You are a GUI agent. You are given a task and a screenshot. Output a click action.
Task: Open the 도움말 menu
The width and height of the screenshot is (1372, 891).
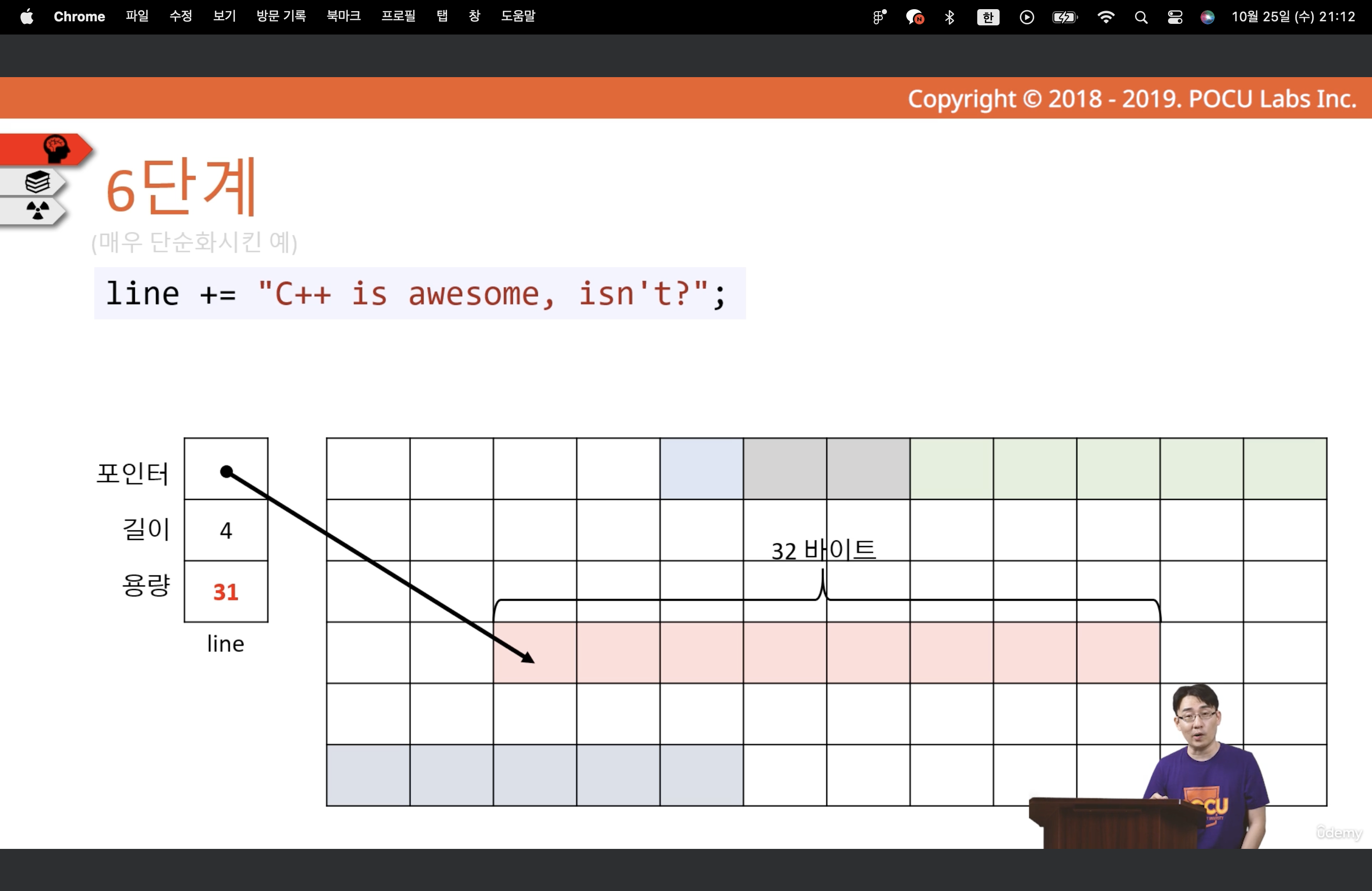point(518,17)
